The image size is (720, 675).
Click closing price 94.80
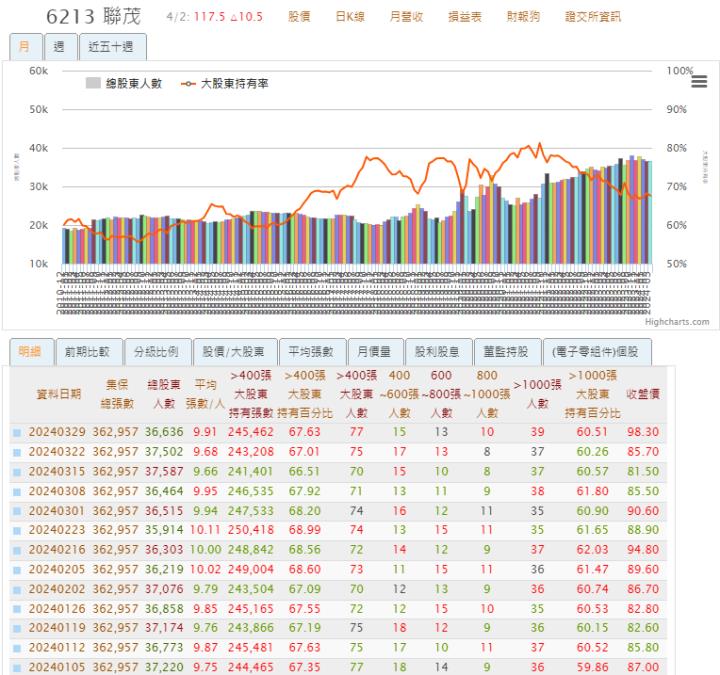coord(643,550)
